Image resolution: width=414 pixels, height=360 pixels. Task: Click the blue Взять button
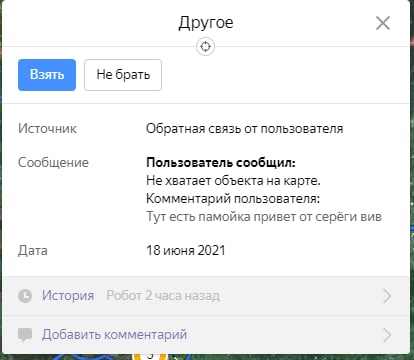point(47,75)
